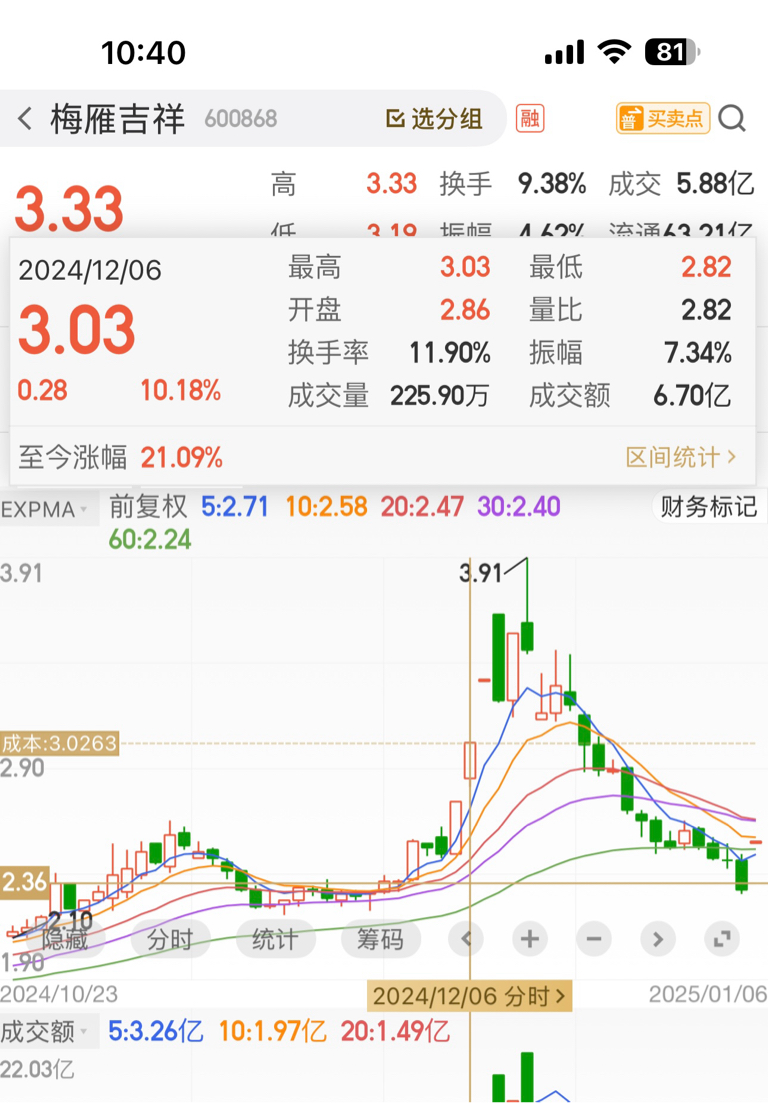Tap 隐藏 to hide chart toolbar
This screenshot has width=768, height=1103.
pos(65,938)
